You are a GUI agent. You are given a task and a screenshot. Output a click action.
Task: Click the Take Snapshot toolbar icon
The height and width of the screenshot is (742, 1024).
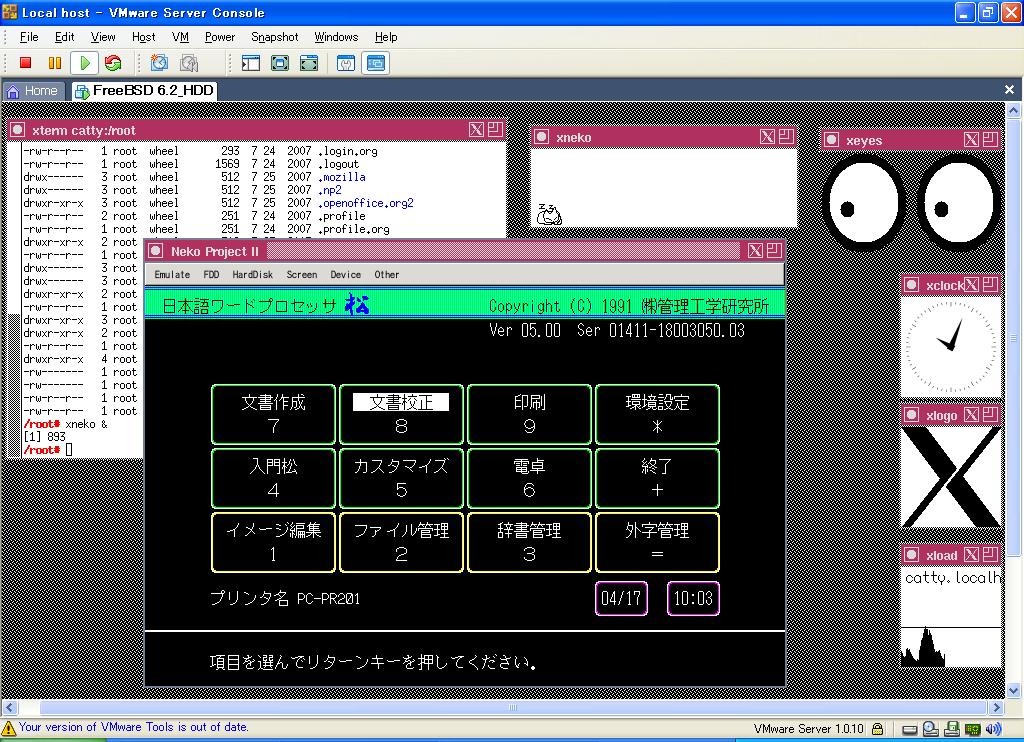coord(159,63)
